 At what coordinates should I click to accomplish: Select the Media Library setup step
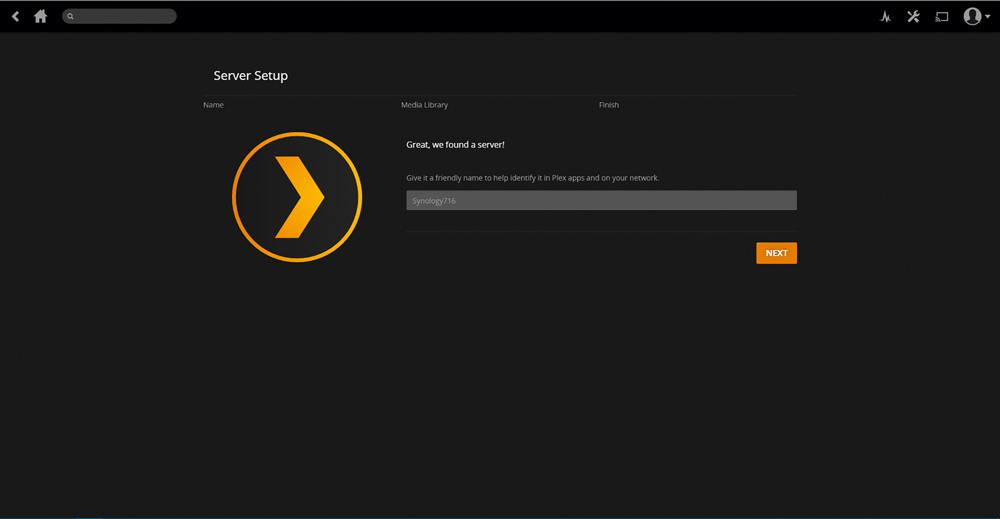coord(424,105)
